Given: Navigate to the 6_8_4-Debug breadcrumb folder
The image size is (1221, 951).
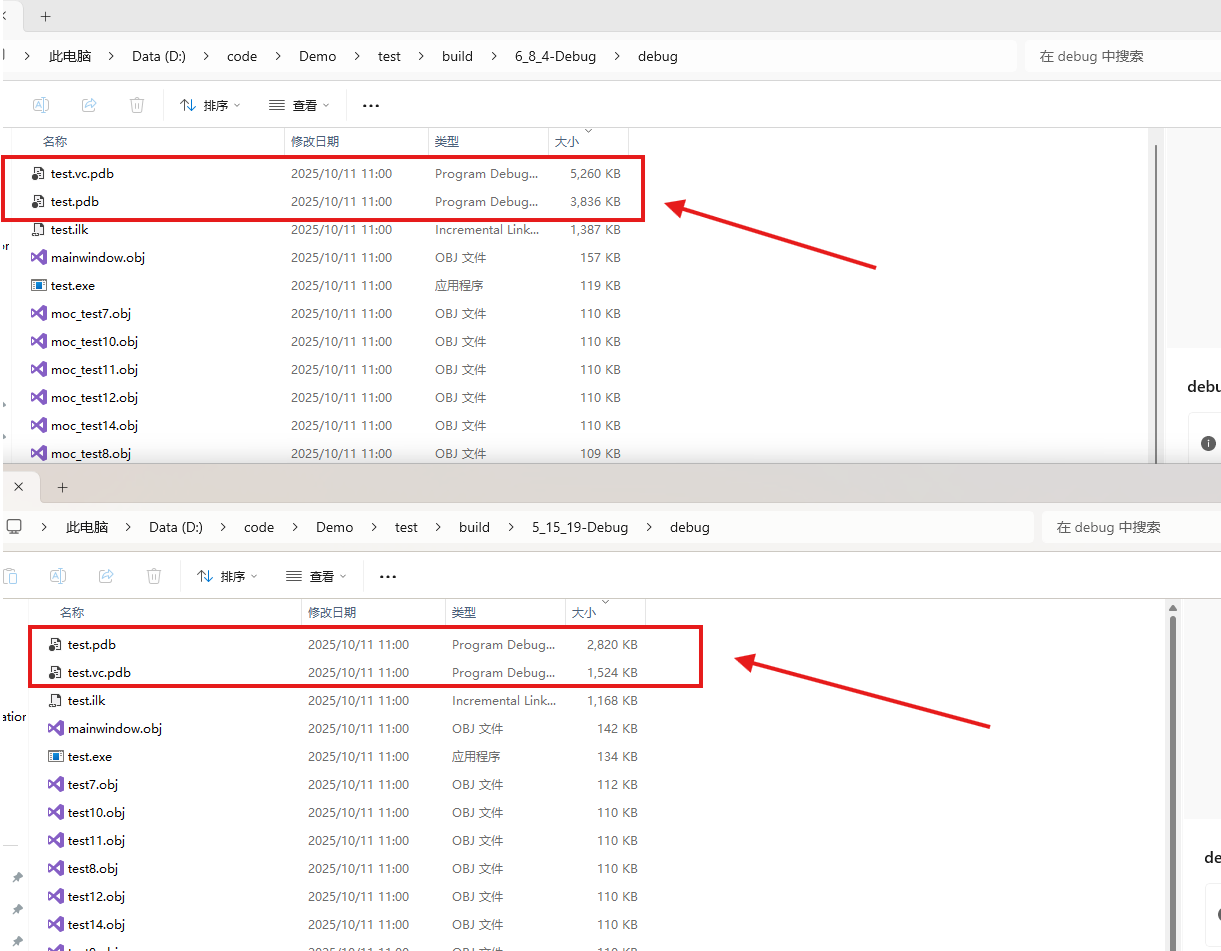Looking at the screenshot, I should point(555,56).
